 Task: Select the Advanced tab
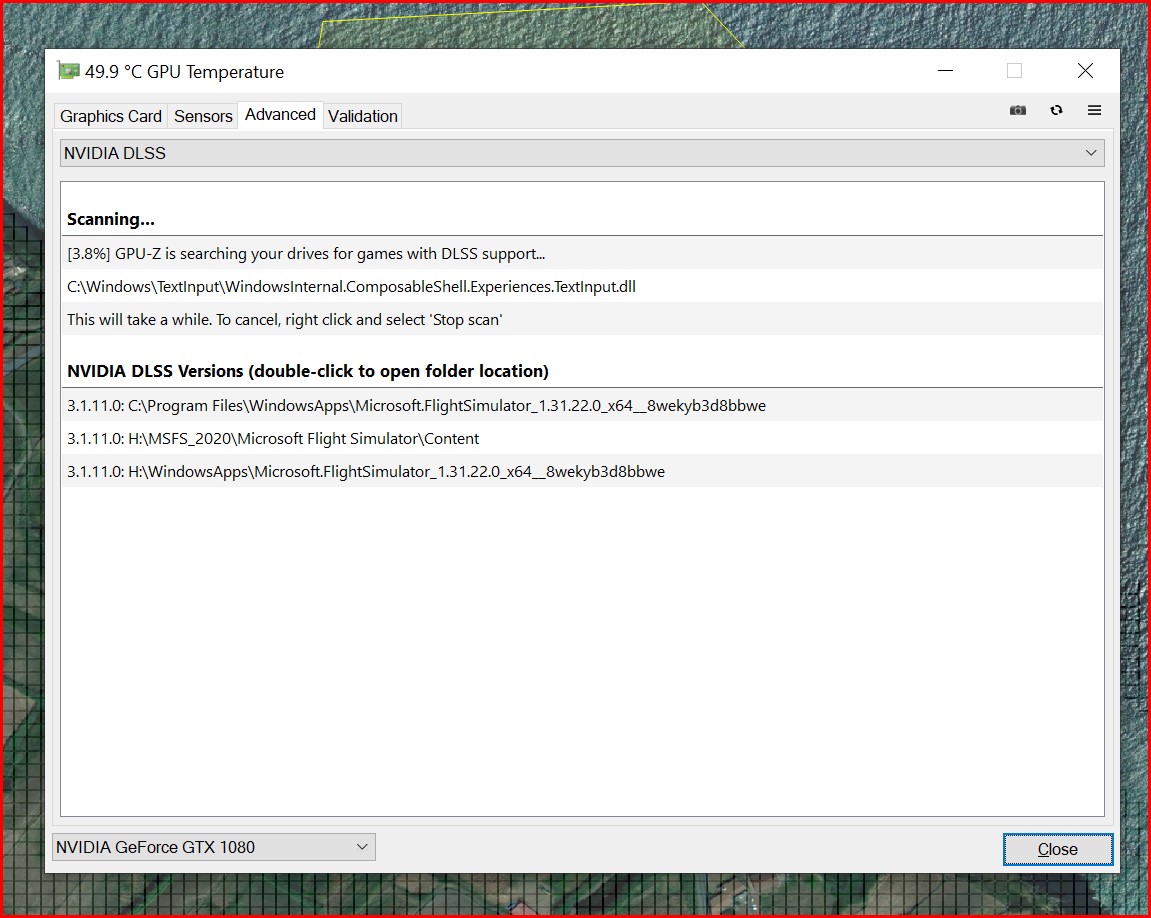[280, 114]
